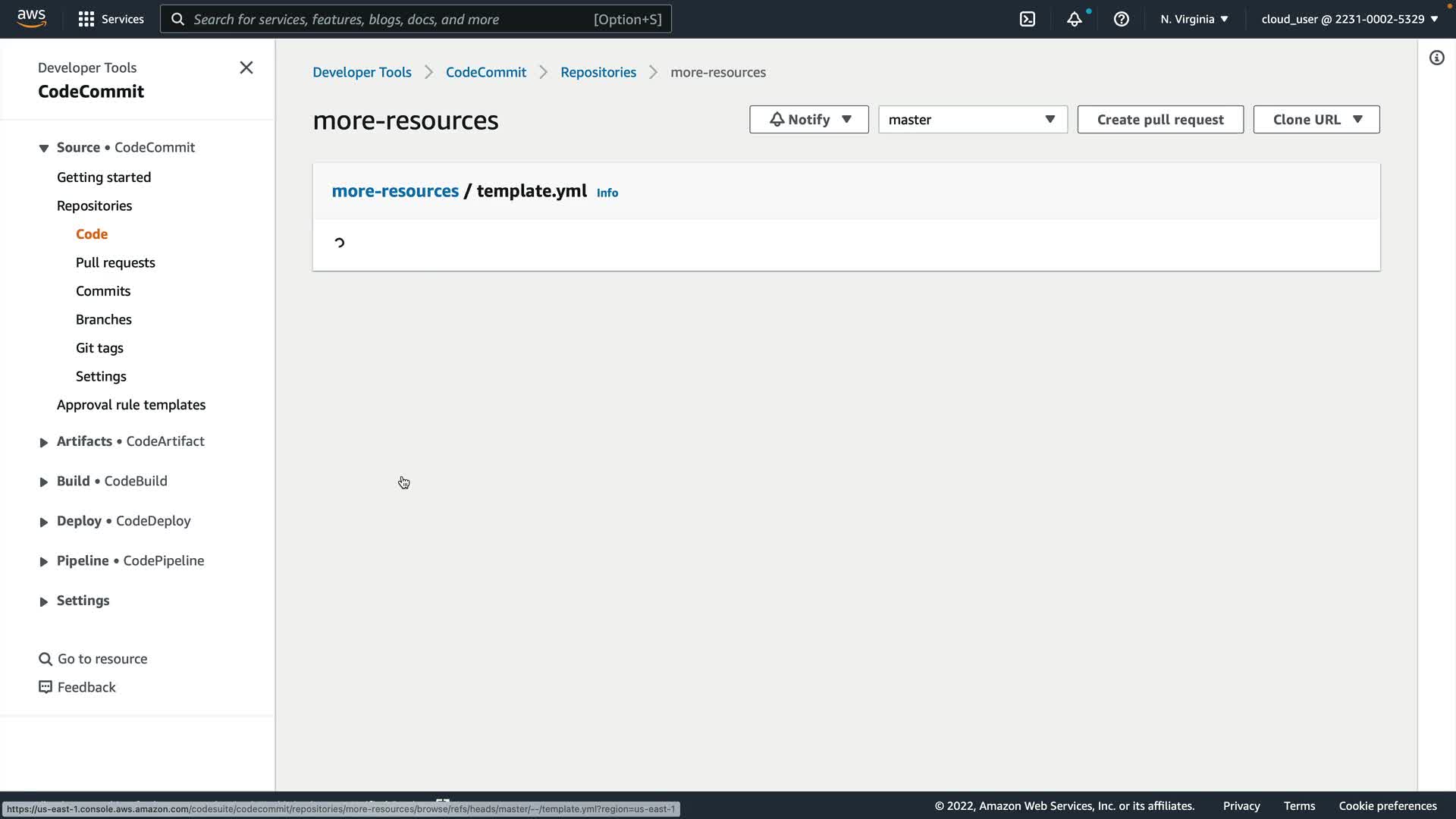
Task: Click the Go to resource search icon
Action: (45, 659)
